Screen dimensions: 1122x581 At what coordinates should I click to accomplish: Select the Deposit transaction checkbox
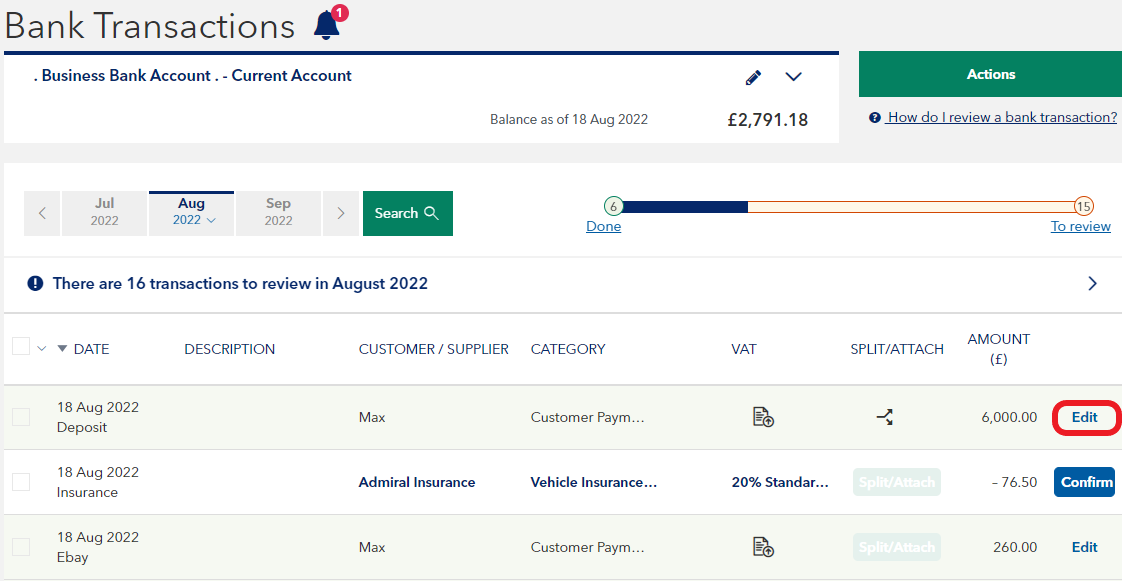click(x=21, y=417)
